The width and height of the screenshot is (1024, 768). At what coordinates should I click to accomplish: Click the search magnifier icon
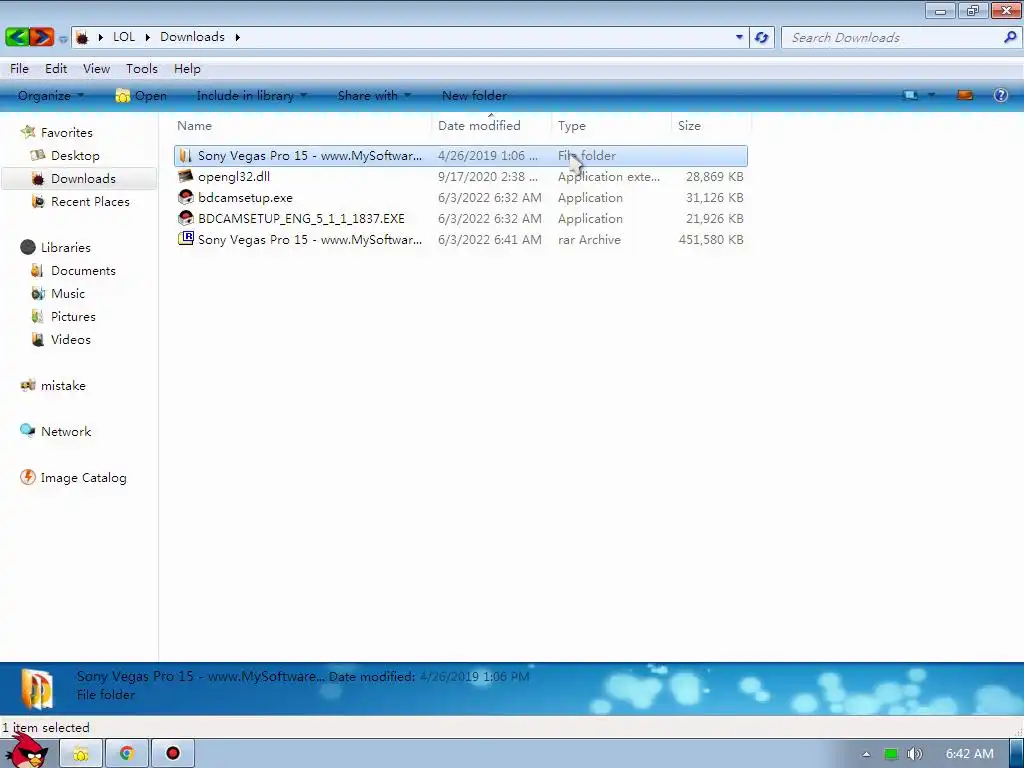click(1010, 37)
